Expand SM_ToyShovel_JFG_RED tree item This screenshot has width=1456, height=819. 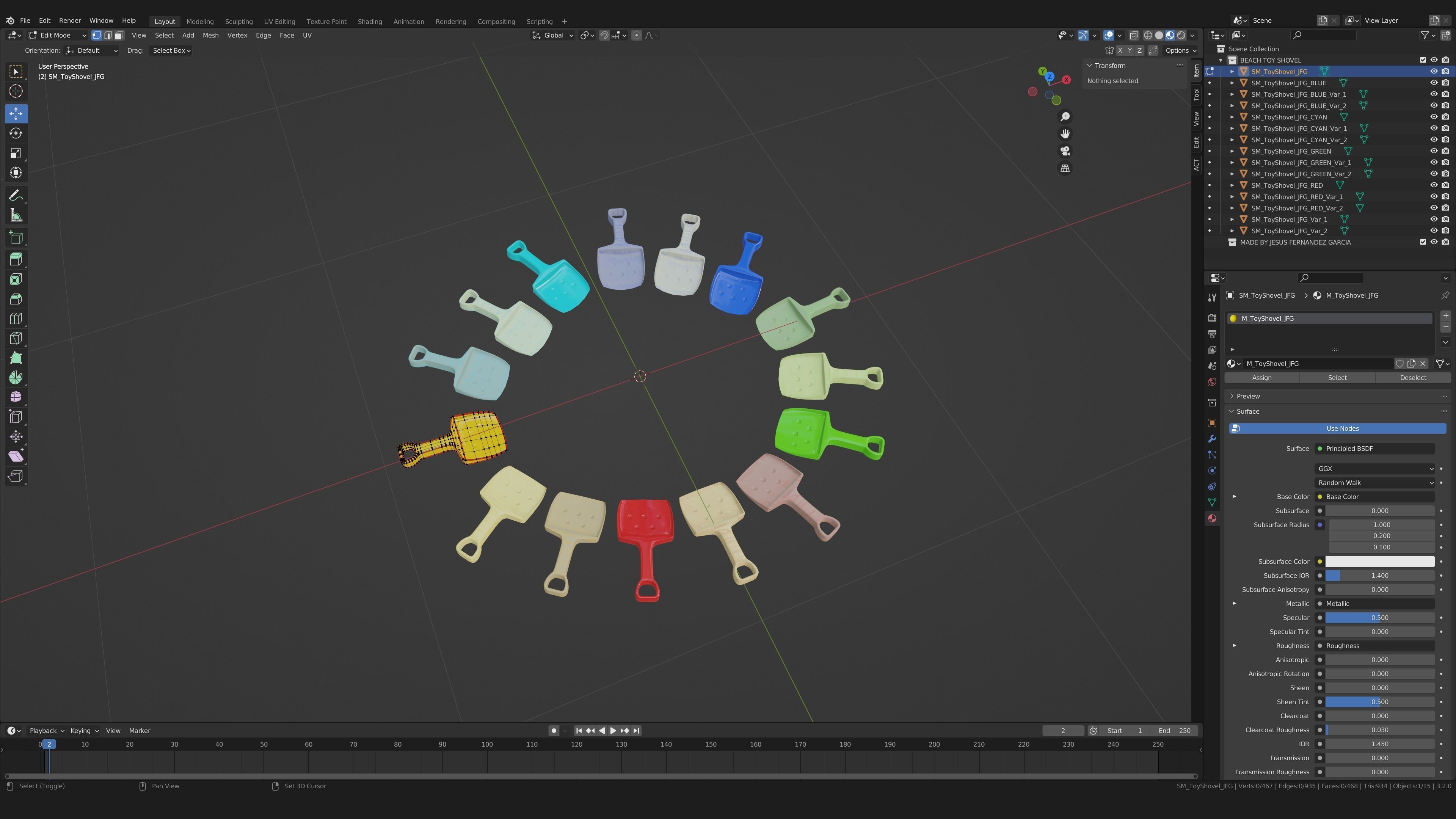pos(1232,185)
